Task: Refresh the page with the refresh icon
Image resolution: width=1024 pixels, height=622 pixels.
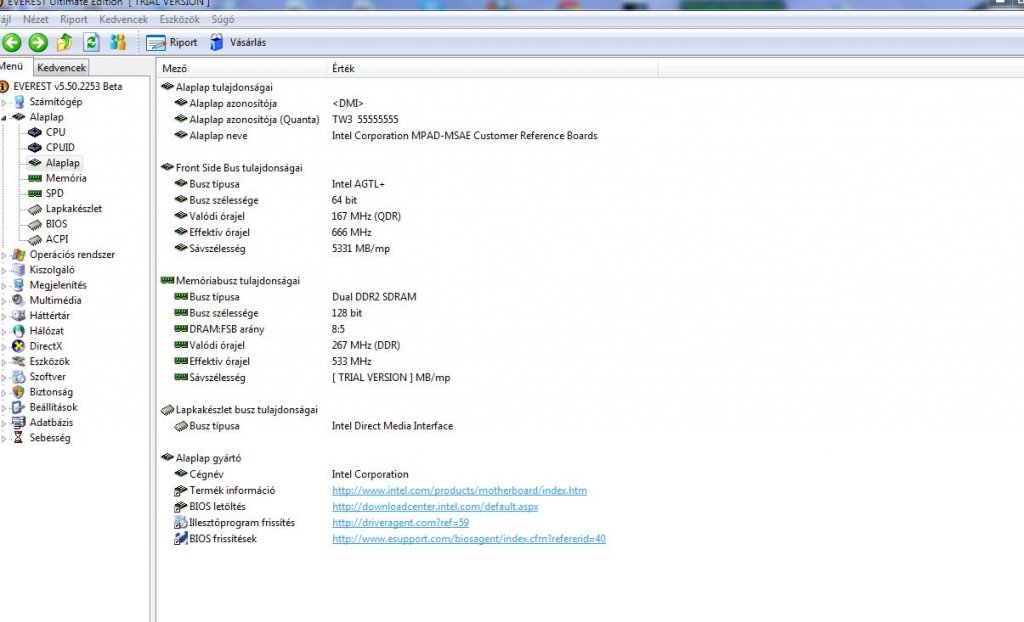Action: 91,42
